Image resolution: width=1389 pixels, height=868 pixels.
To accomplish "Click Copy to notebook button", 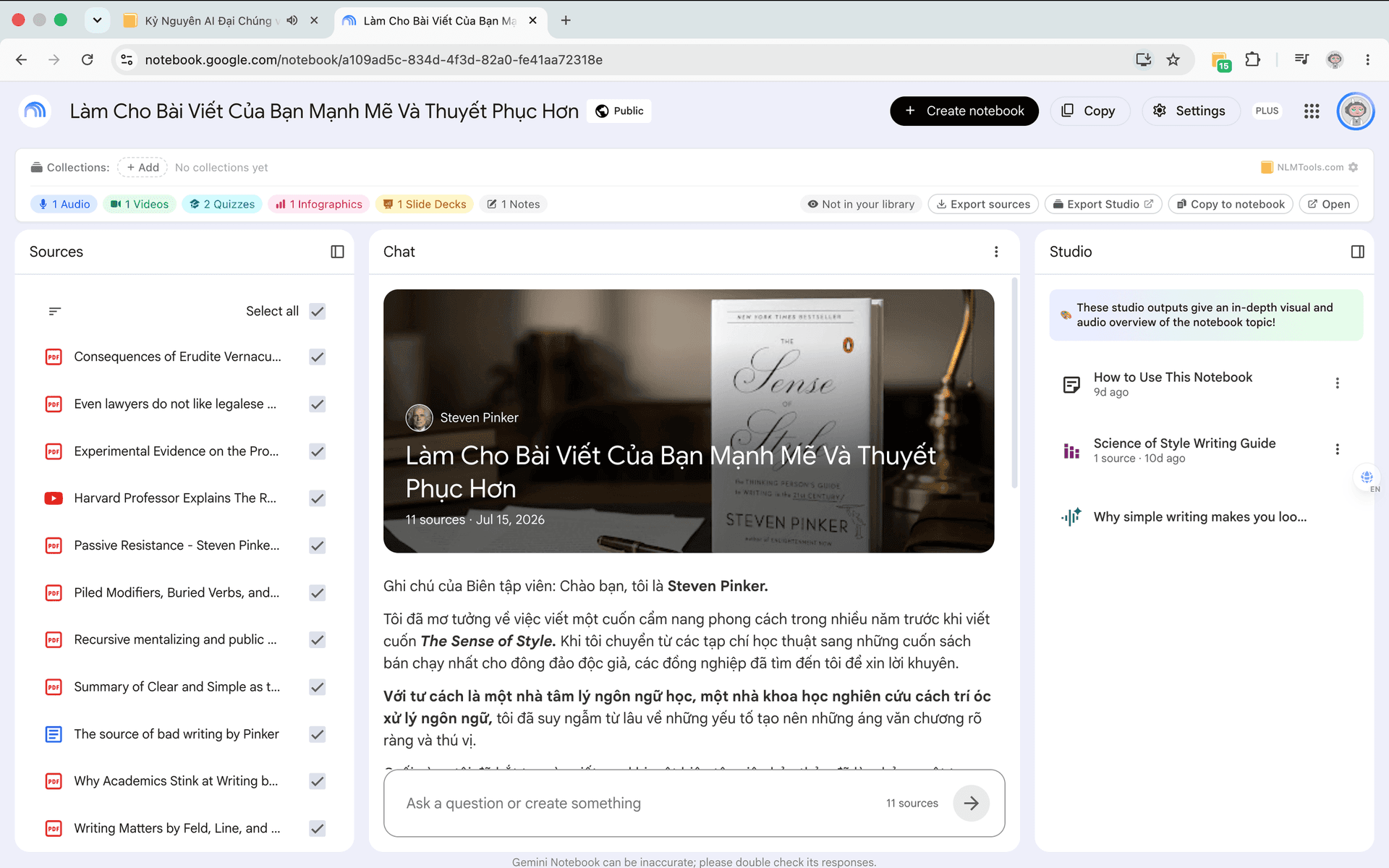I will [1231, 204].
